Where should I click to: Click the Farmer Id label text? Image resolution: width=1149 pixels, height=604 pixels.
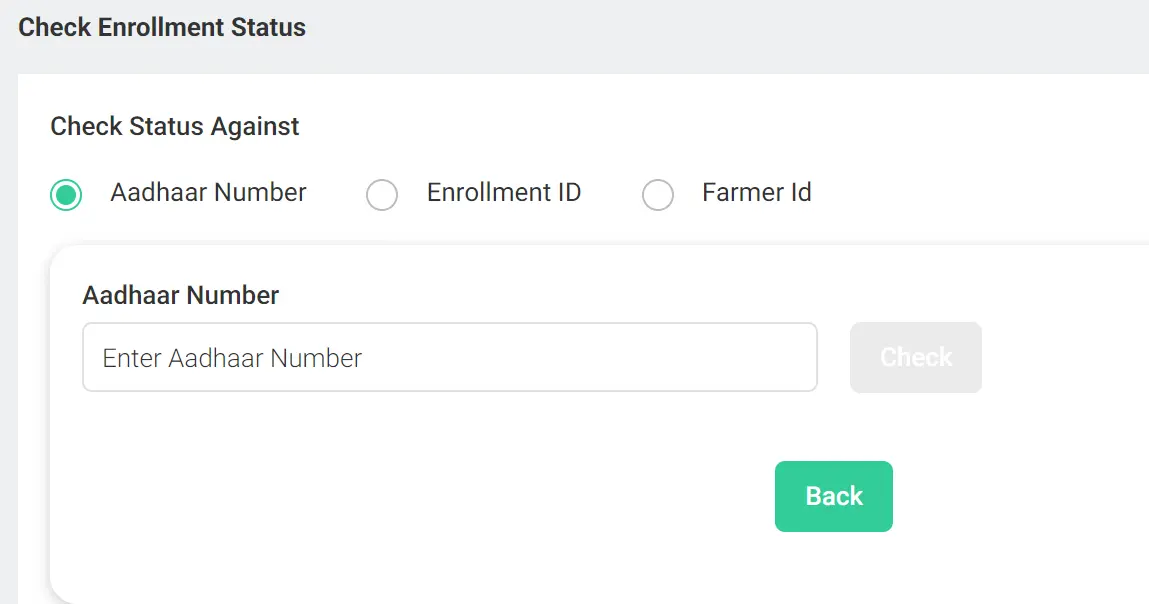(757, 193)
